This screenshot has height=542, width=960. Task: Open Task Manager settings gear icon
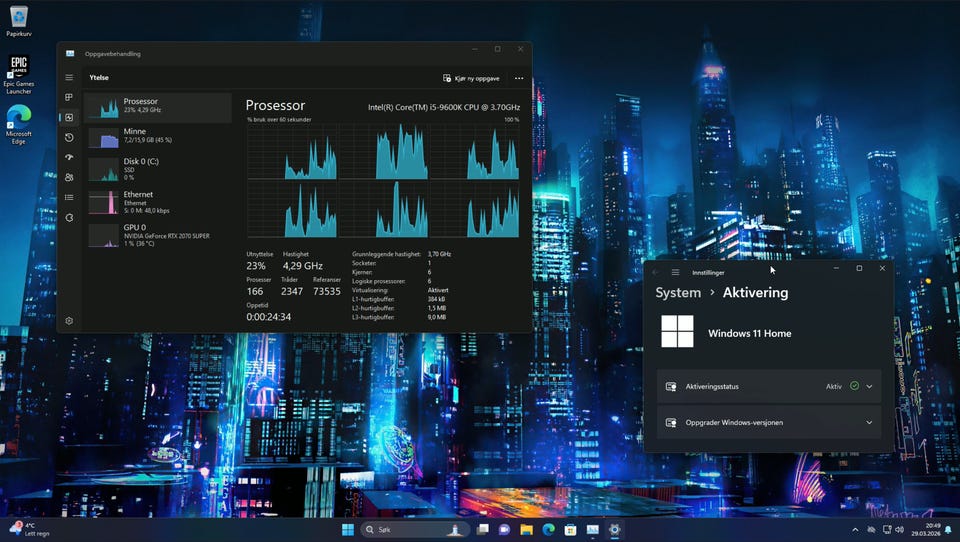point(69,321)
